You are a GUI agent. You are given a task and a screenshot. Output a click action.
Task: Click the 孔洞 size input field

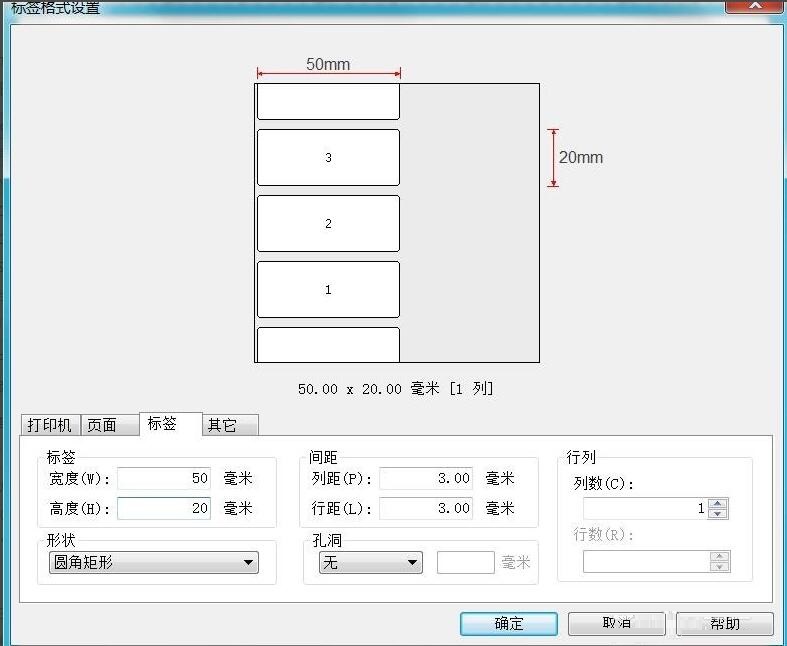point(466,562)
